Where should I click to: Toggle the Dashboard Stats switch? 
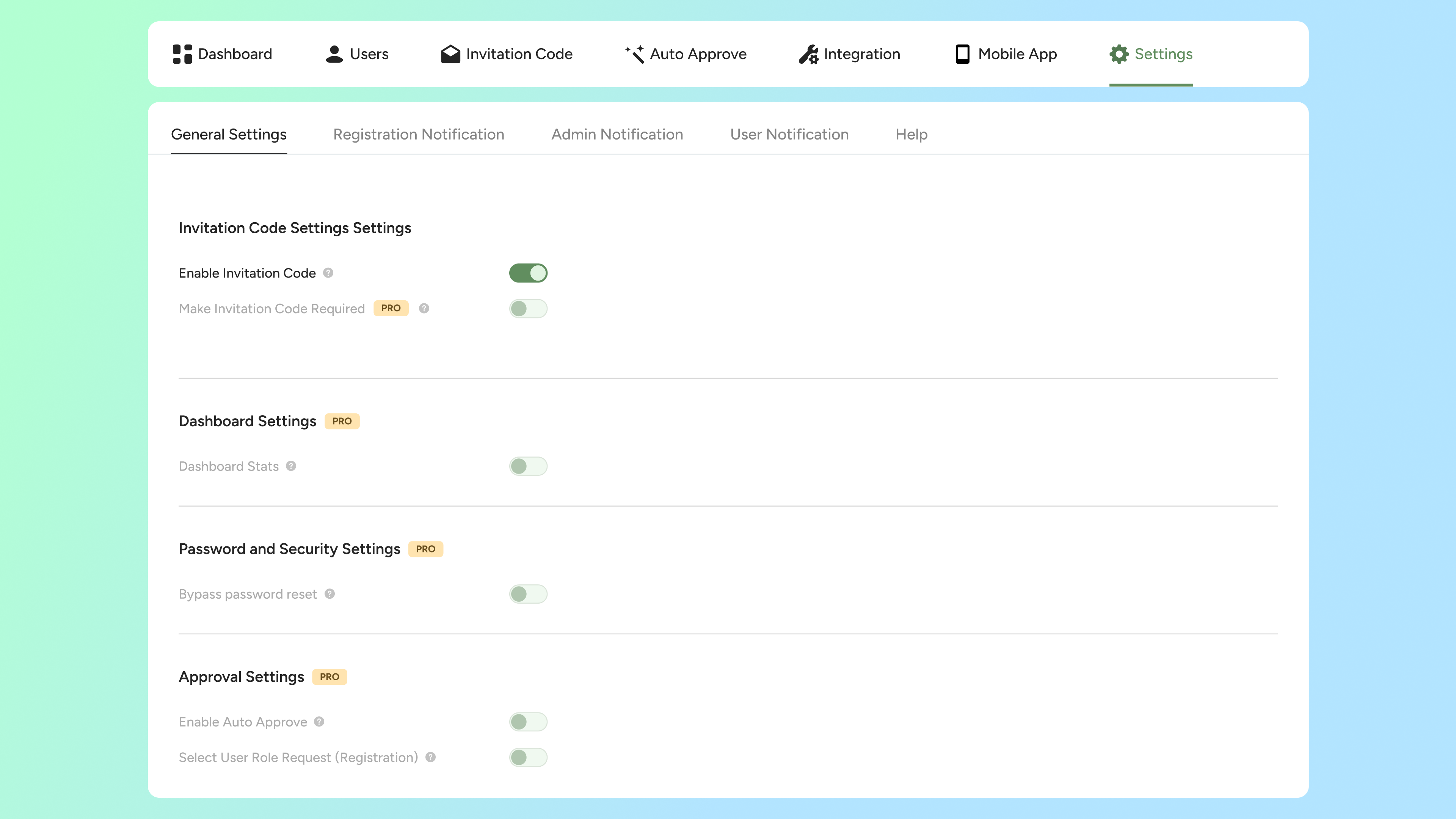(x=528, y=466)
